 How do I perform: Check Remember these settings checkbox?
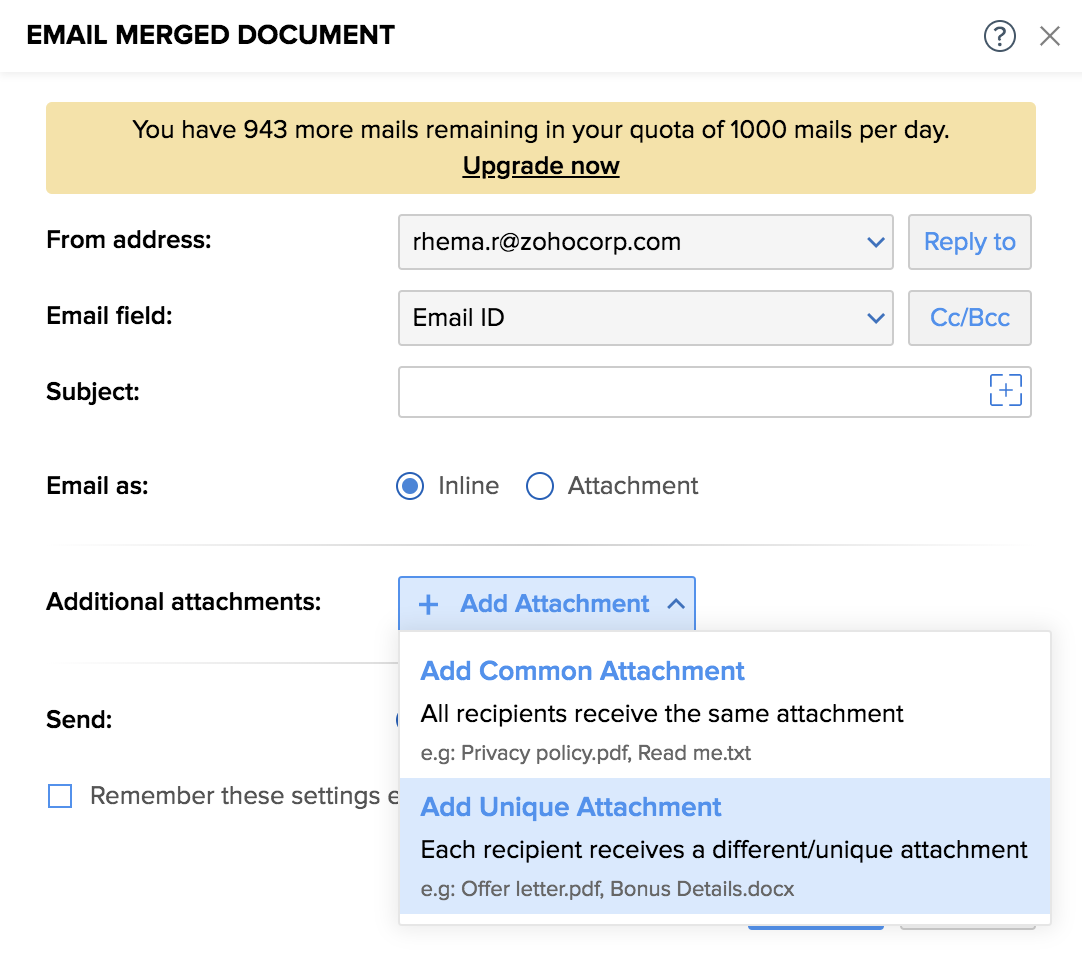pos(60,797)
